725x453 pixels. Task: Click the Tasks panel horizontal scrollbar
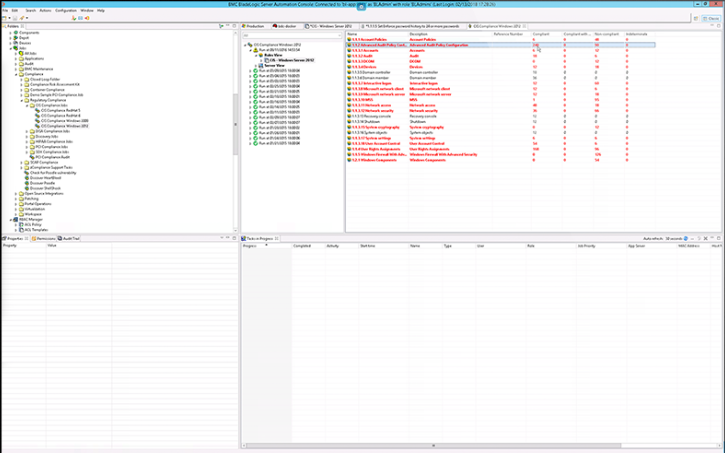click(x=433, y=446)
